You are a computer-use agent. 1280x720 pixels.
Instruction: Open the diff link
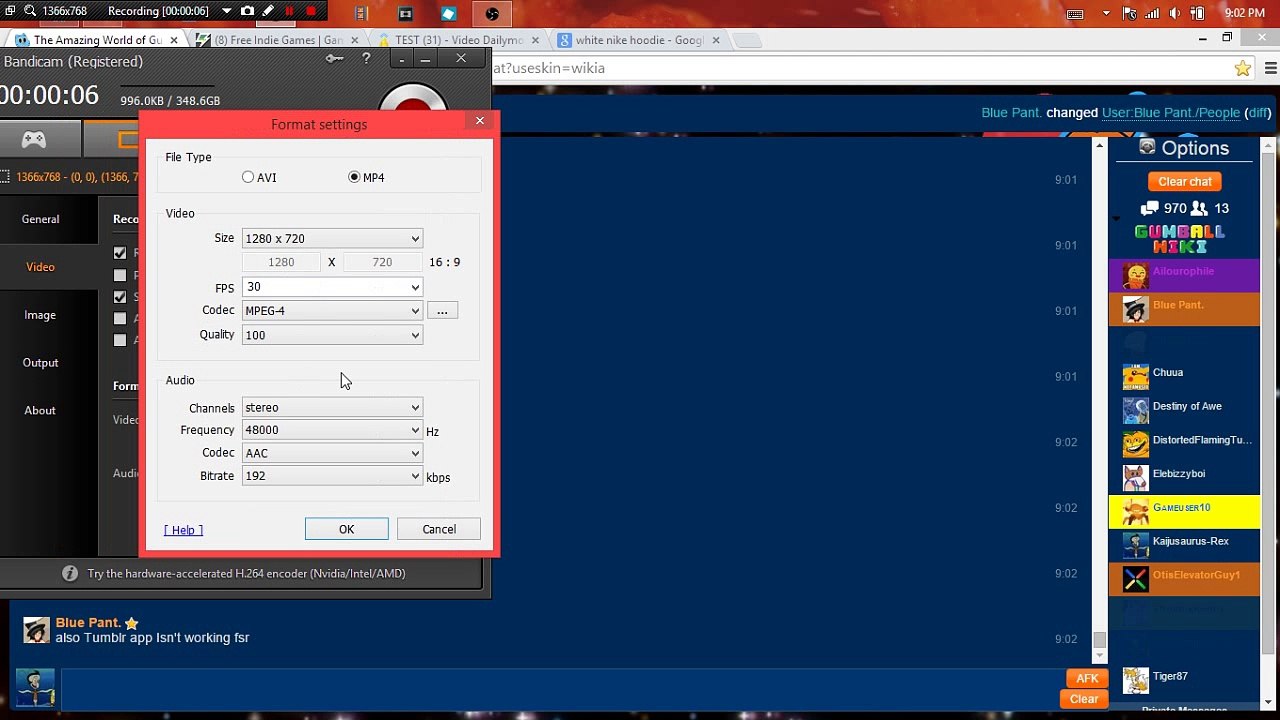click(x=1258, y=113)
